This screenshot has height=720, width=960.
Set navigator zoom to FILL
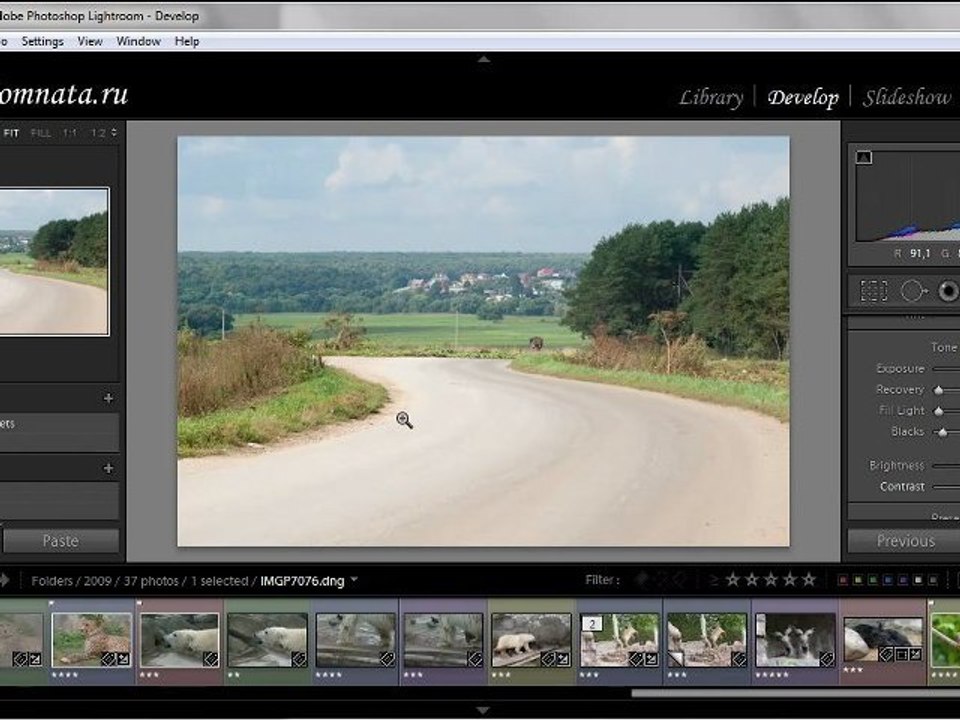[x=40, y=133]
